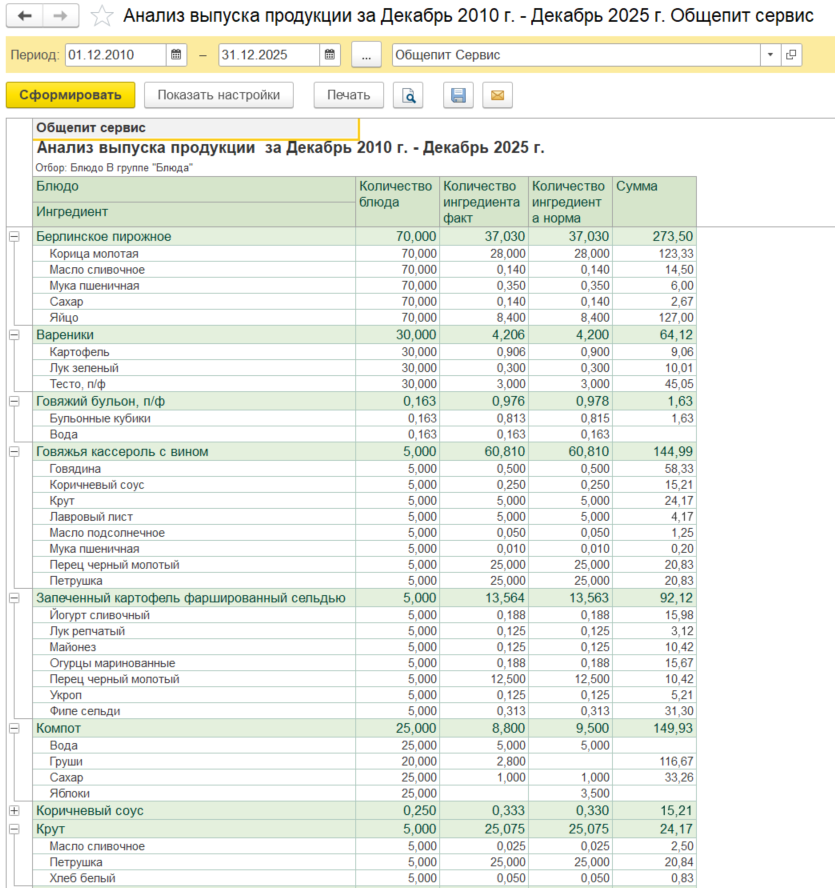The image size is (835, 888).
Task: Collapse the Вареники ingredient group
Action: 14,335
